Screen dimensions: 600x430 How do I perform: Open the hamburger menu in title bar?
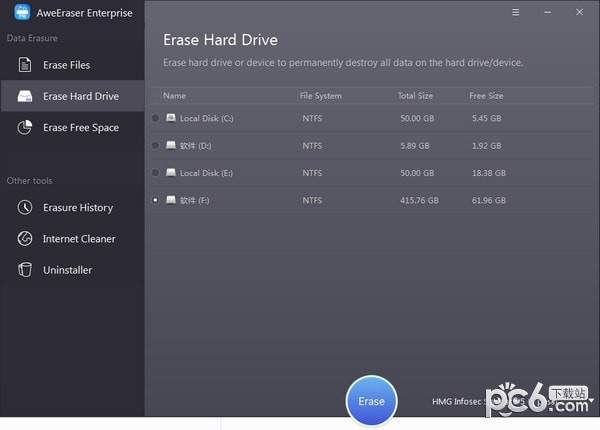coord(516,13)
